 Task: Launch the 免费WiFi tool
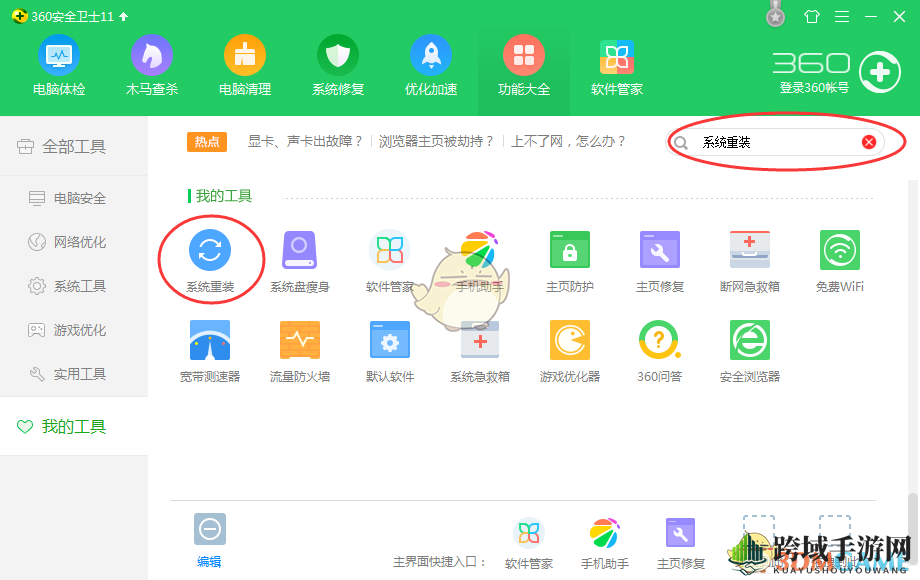click(840, 262)
